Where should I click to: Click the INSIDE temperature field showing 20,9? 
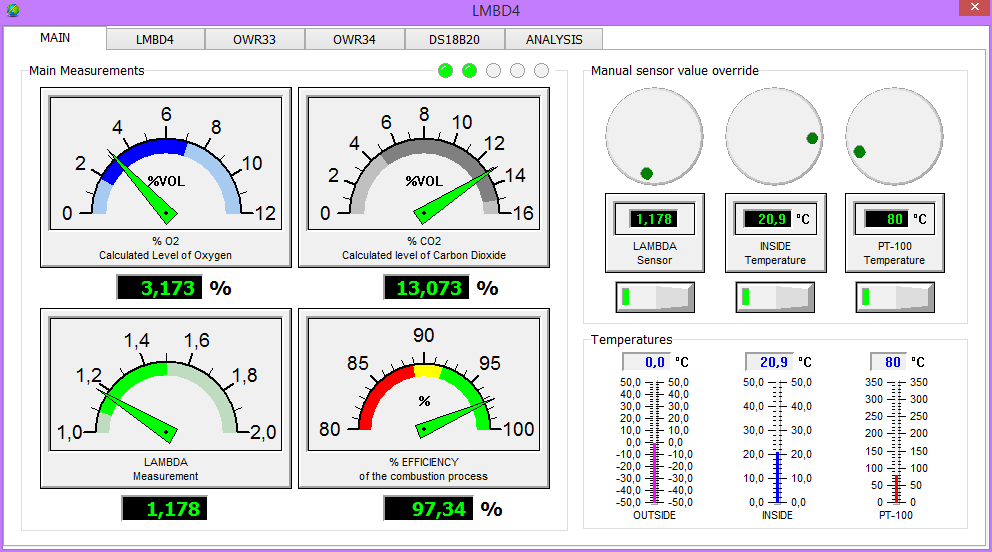[768, 362]
